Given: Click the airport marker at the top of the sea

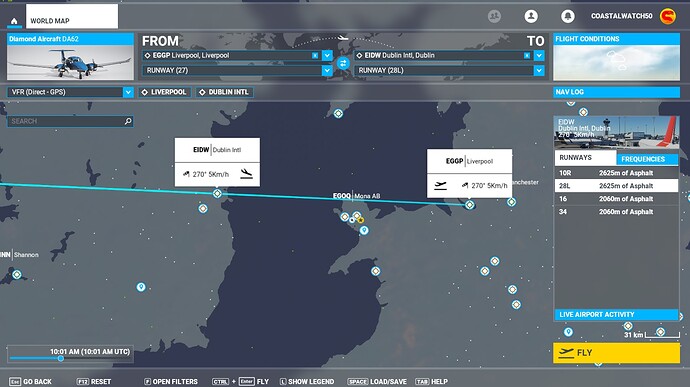Looking at the screenshot, I should click(x=338, y=114).
